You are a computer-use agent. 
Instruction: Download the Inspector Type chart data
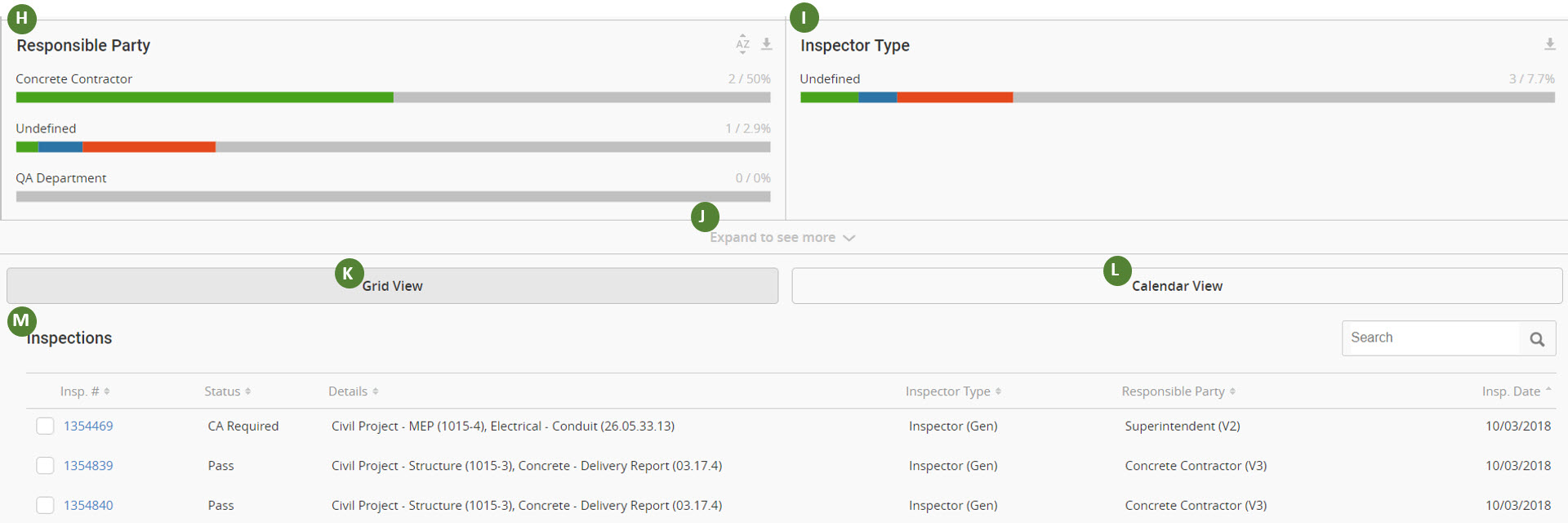pyautogui.click(x=1549, y=44)
